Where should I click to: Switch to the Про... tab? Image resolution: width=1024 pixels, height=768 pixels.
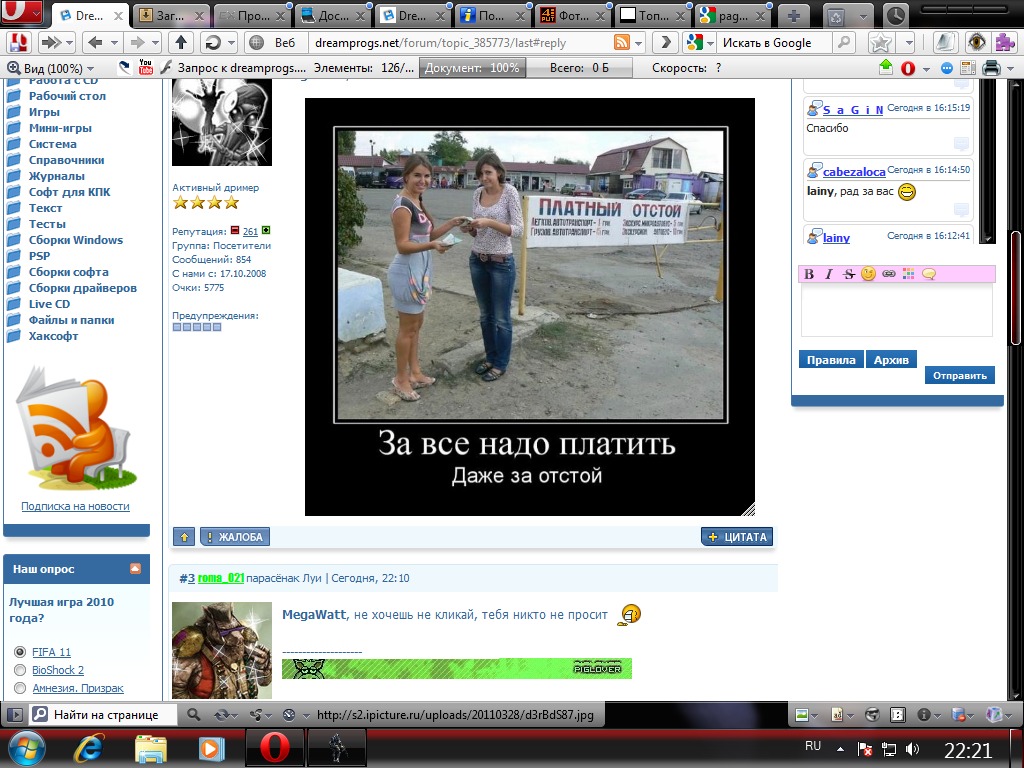251,16
